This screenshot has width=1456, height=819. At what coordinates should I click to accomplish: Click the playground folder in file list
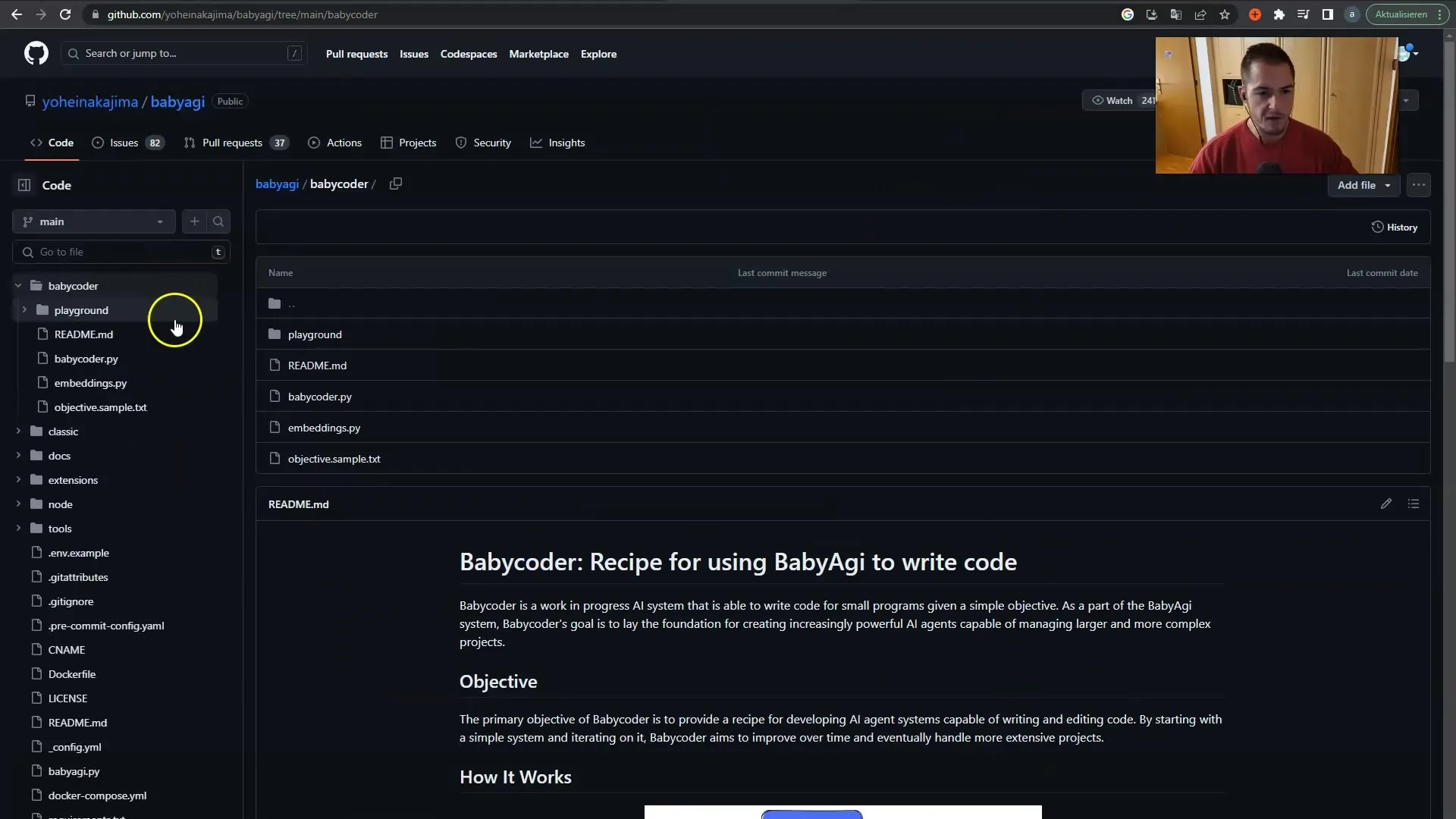(x=314, y=334)
